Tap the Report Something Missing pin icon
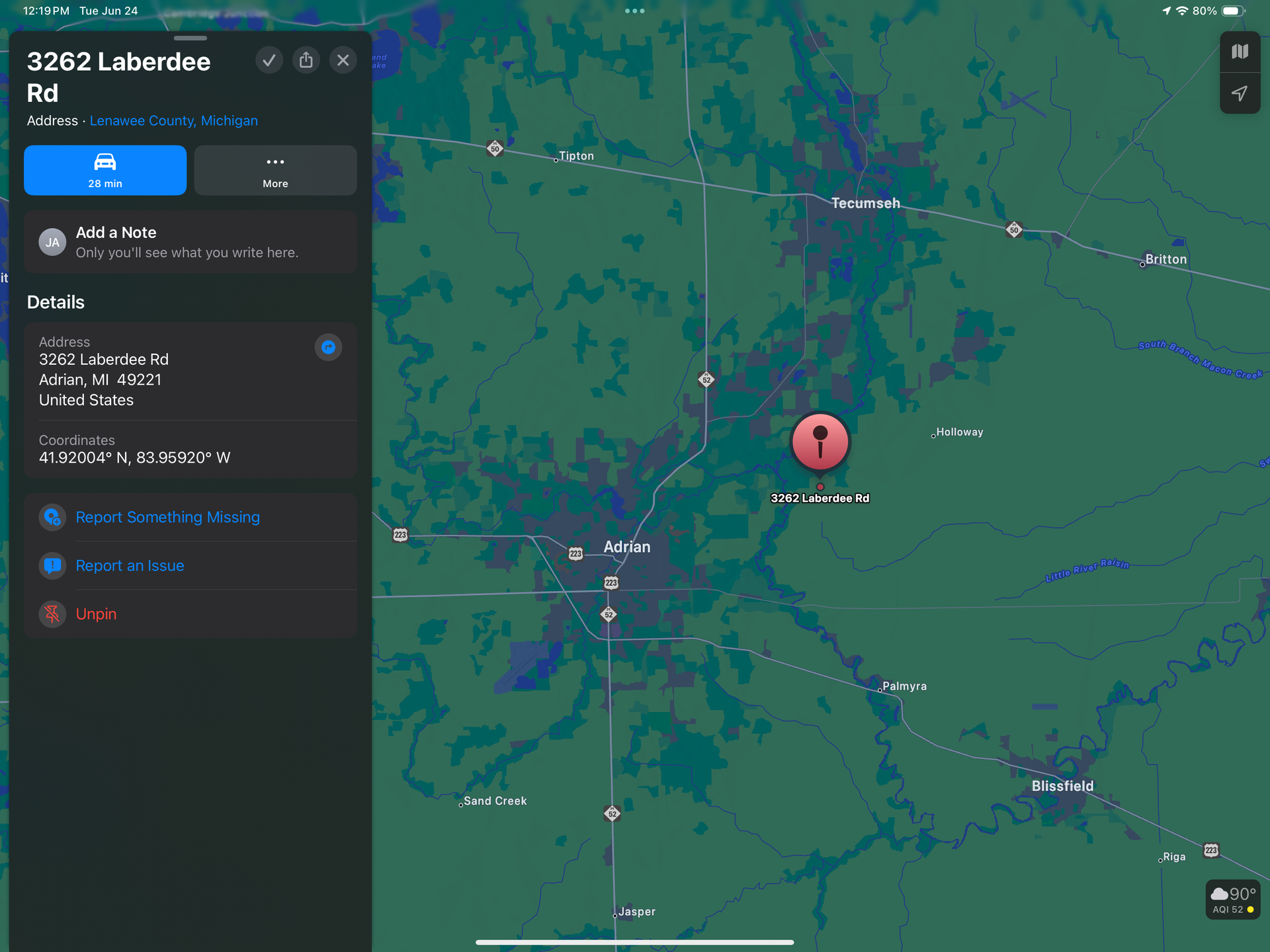 [x=52, y=517]
